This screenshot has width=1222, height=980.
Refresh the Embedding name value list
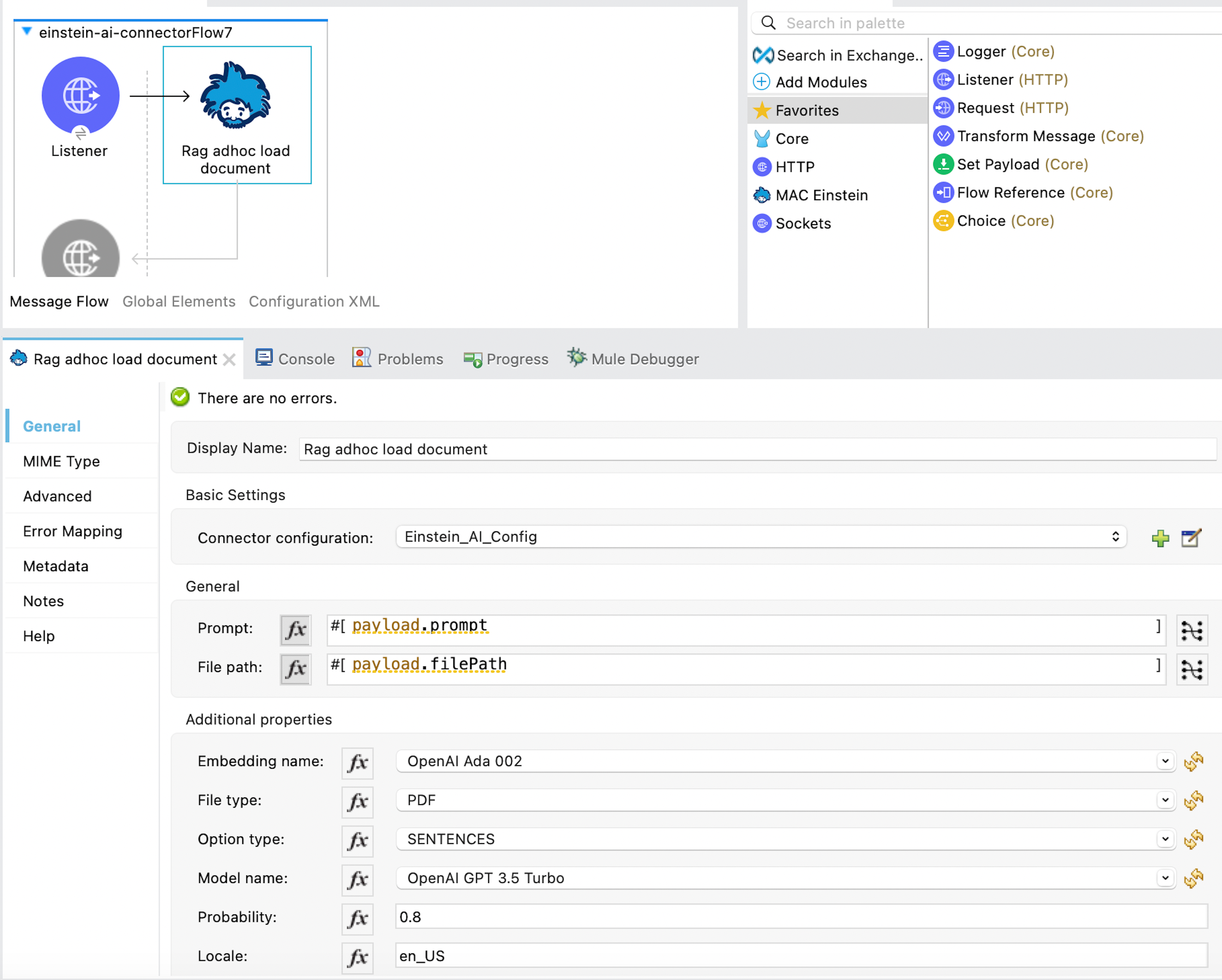click(1194, 761)
